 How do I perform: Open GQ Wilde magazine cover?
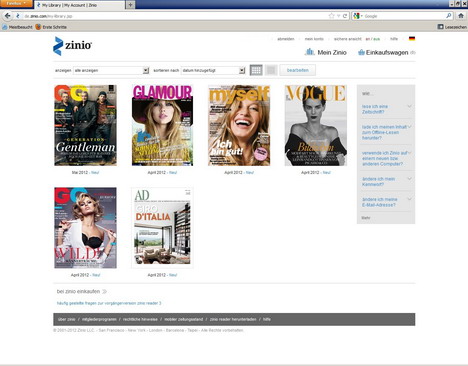pyautogui.click(x=86, y=228)
